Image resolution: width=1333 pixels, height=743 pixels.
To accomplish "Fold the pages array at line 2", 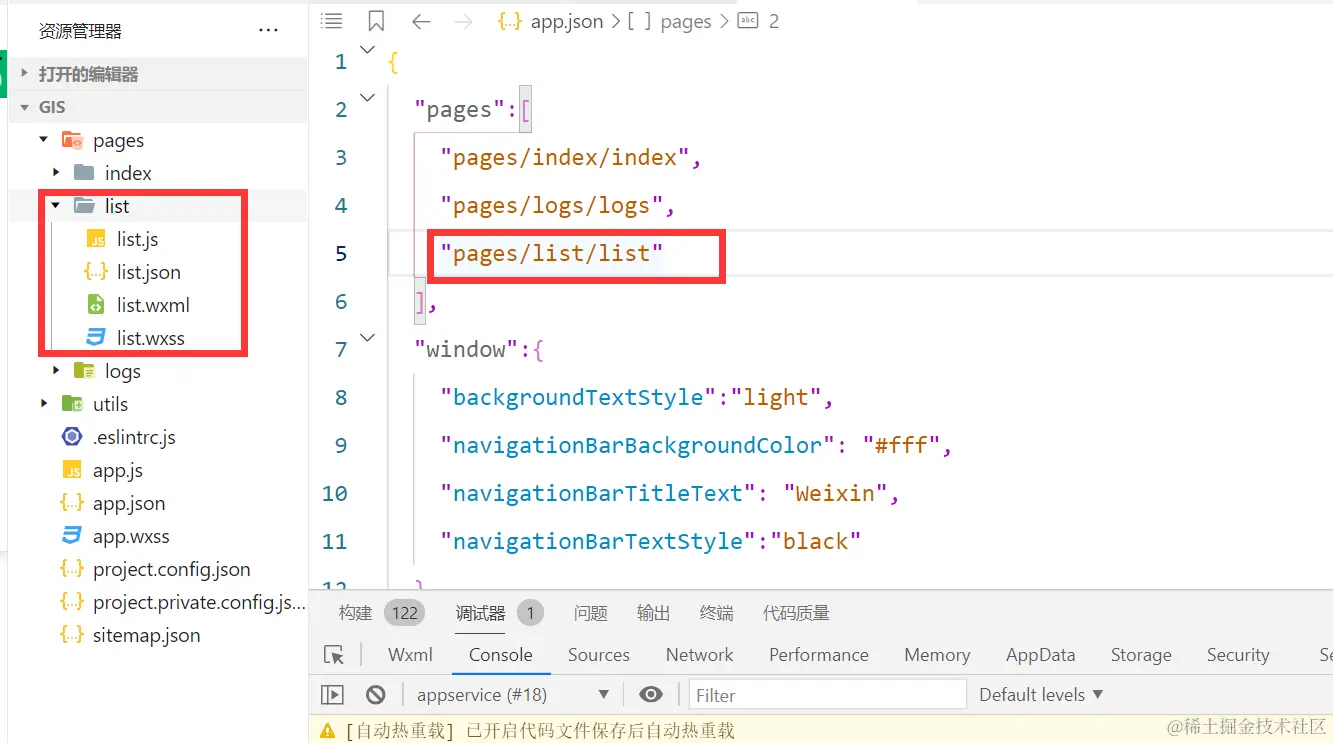I will tap(367, 97).
